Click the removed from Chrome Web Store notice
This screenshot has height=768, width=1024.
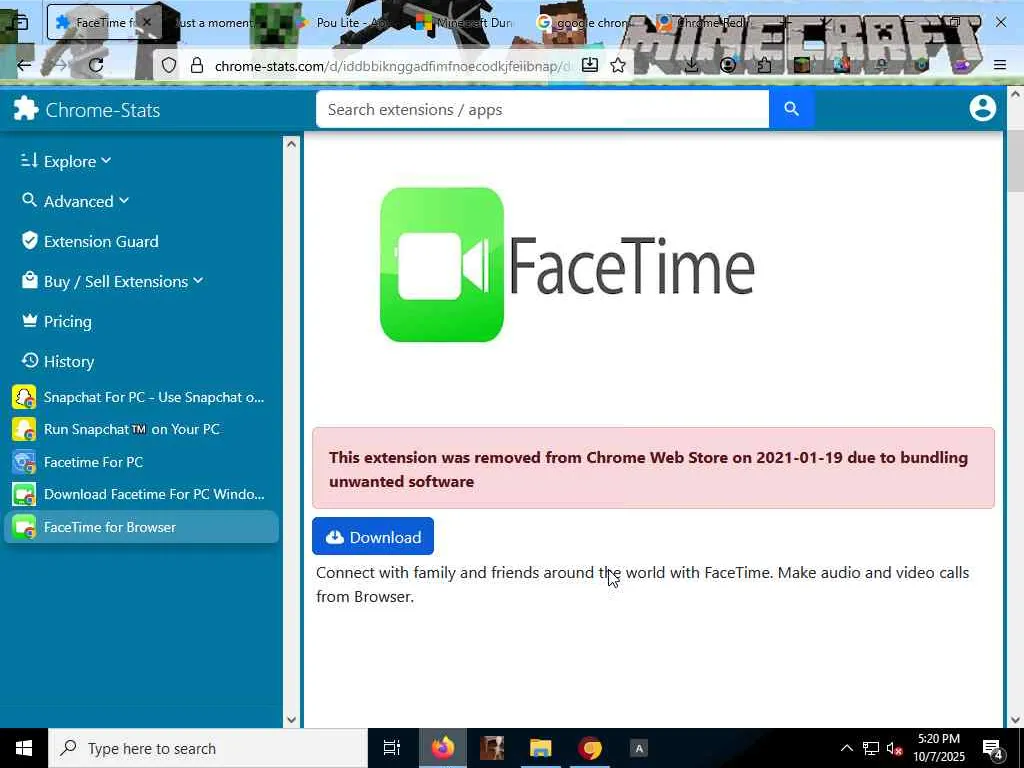[x=653, y=468]
